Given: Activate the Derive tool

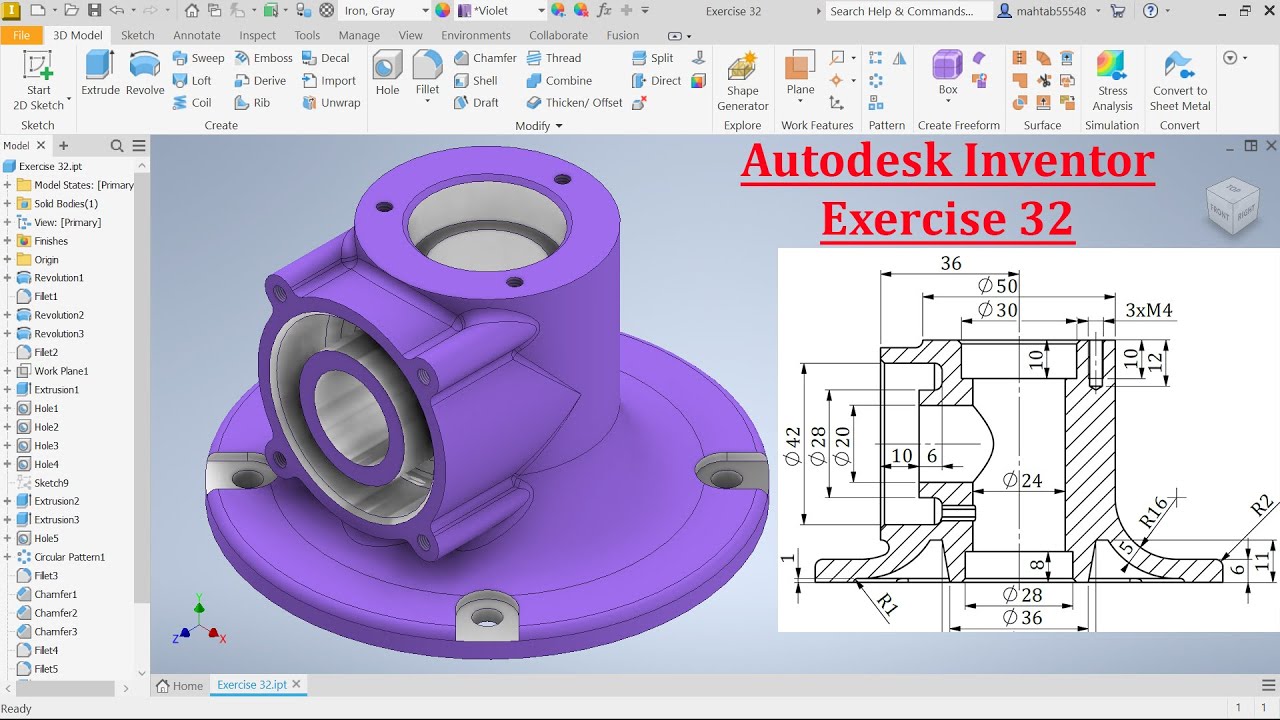Looking at the screenshot, I should tap(260, 80).
